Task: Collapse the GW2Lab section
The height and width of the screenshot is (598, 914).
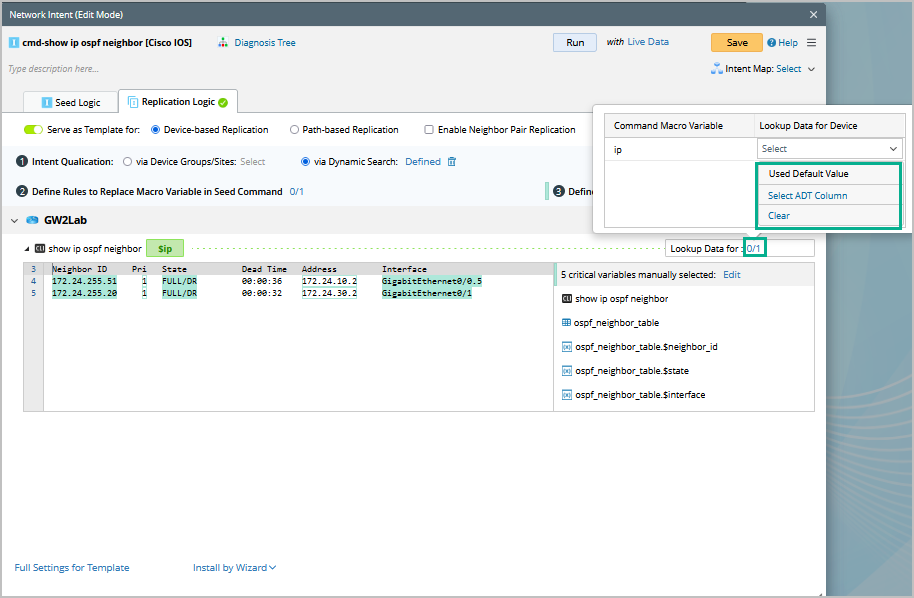Action: pos(15,220)
